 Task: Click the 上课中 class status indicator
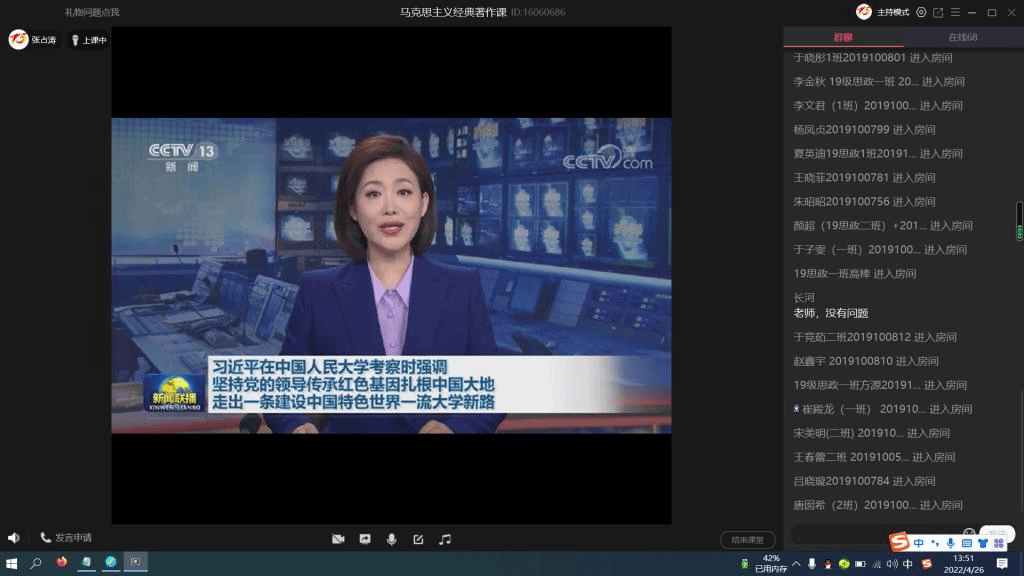(89, 40)
